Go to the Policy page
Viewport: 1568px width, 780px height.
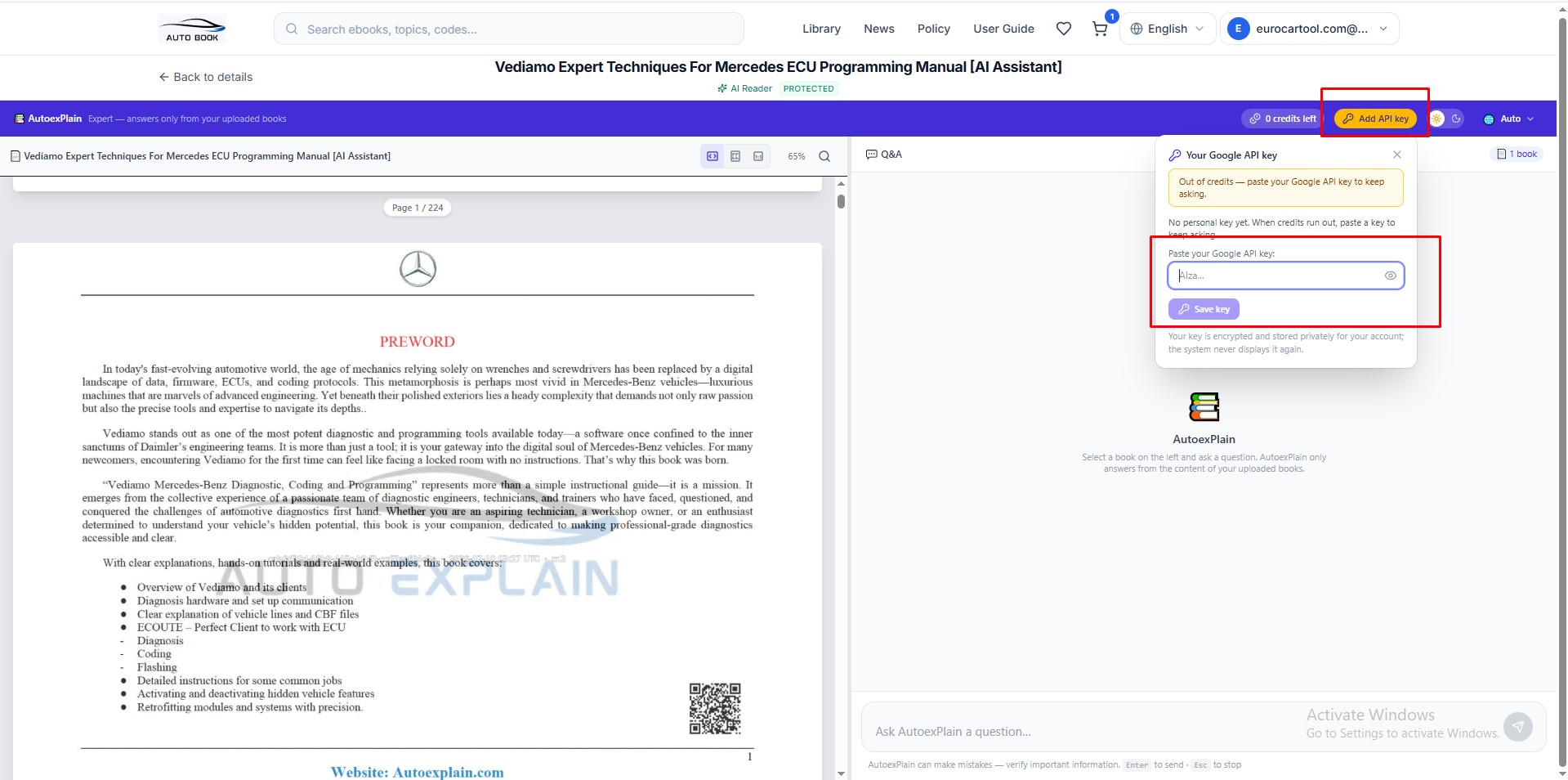coord(933,29)
